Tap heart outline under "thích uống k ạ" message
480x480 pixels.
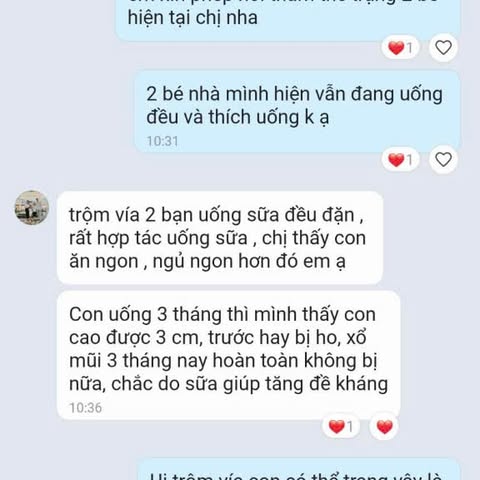tap(443, 159)
